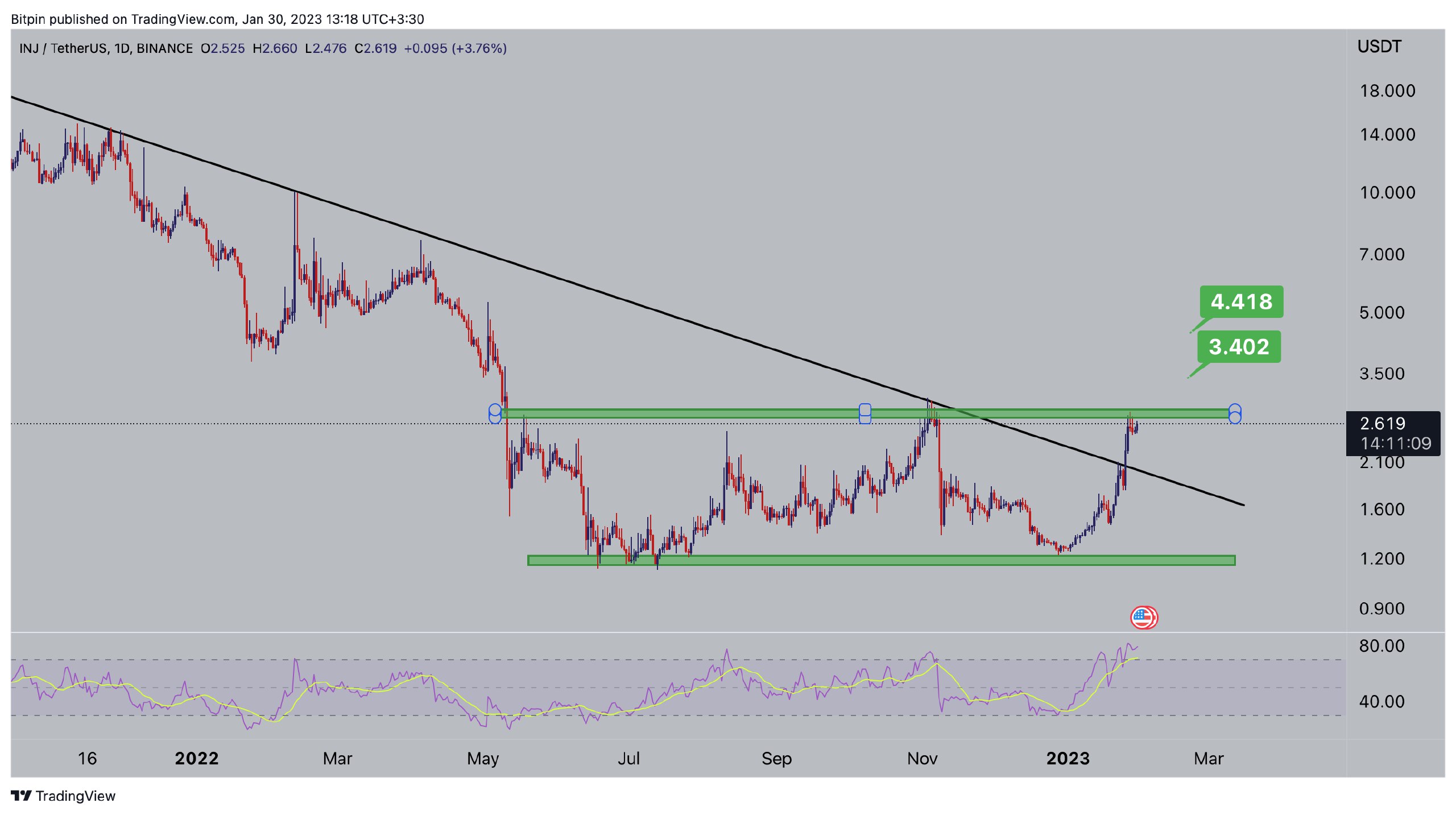Click the yellow RSI moving average line end

1136,659
